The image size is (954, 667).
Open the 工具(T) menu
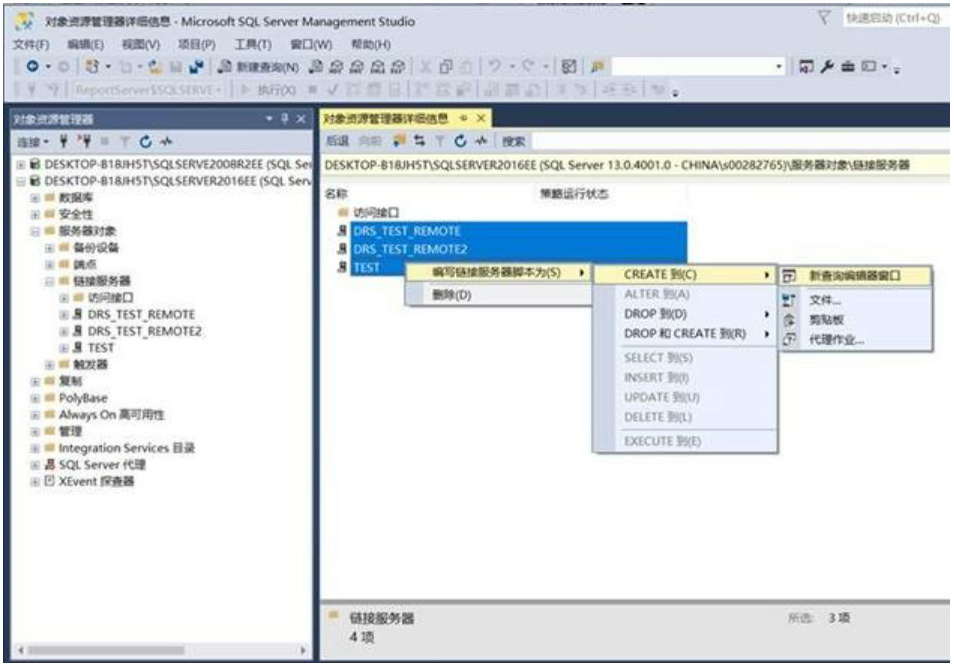tap(253, 44)
